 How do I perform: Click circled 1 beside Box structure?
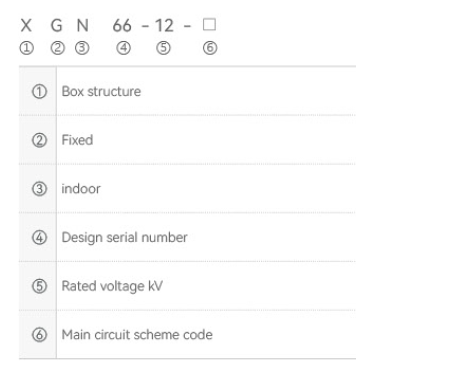[x=39, y=91]
